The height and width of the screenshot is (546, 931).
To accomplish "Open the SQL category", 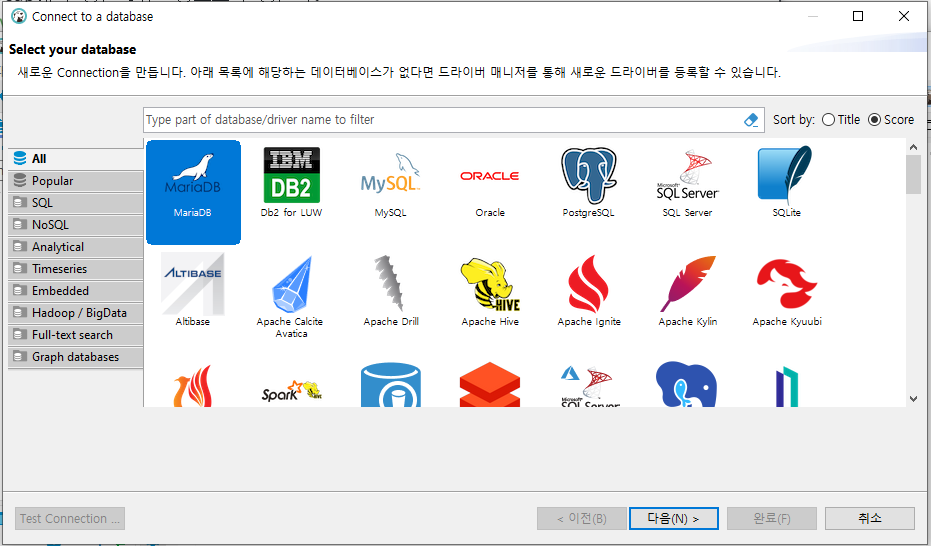I will (x=76, y=202).
